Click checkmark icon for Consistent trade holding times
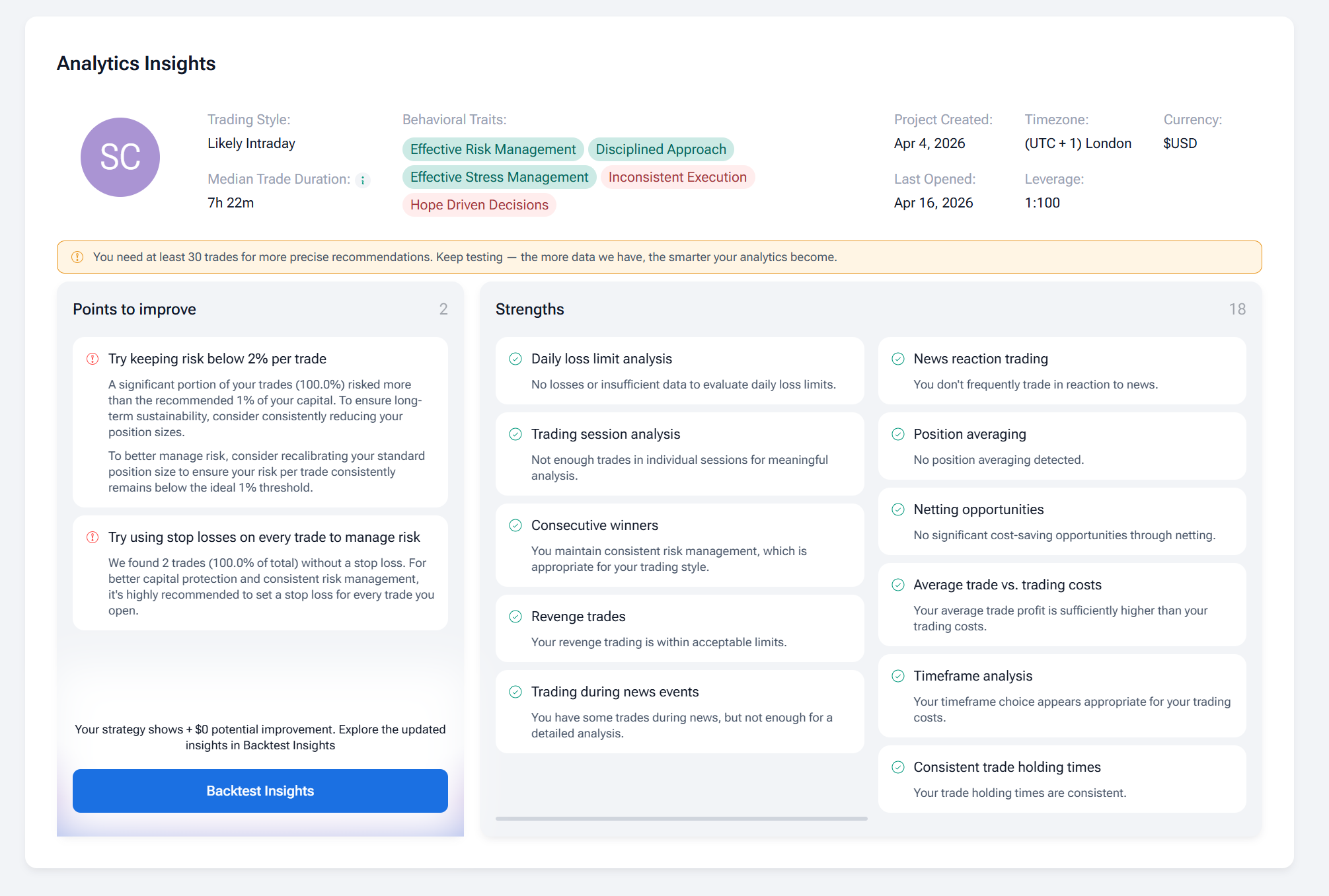Image resolution: width=1329 pixels, height=896 pixels. (x=898, y=767)
